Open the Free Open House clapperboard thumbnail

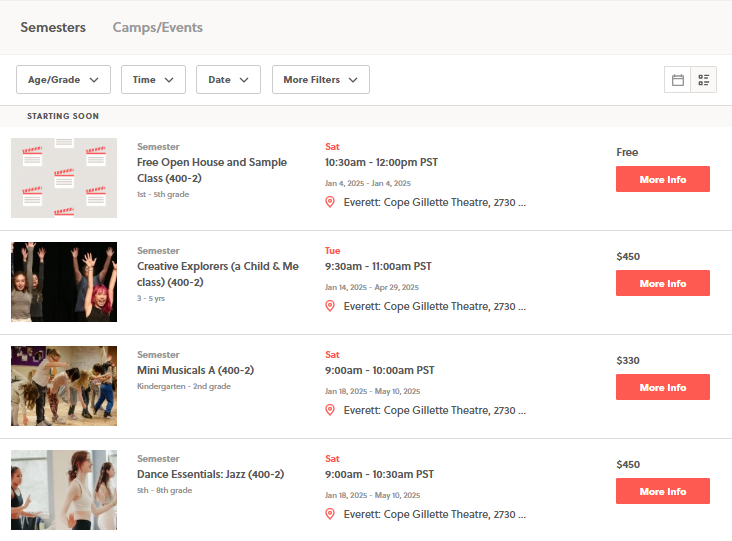click(x=64, y=178)
